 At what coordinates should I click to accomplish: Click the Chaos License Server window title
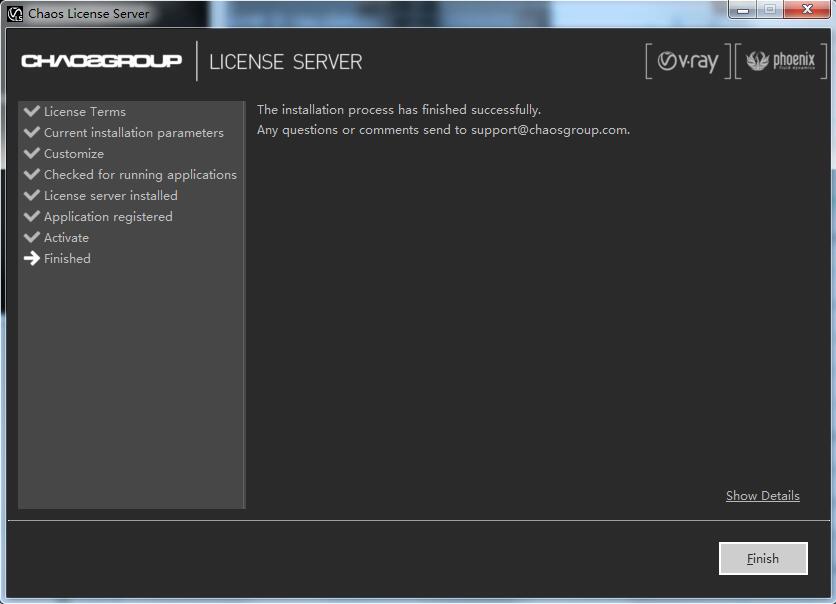click(x=89, y=14)
